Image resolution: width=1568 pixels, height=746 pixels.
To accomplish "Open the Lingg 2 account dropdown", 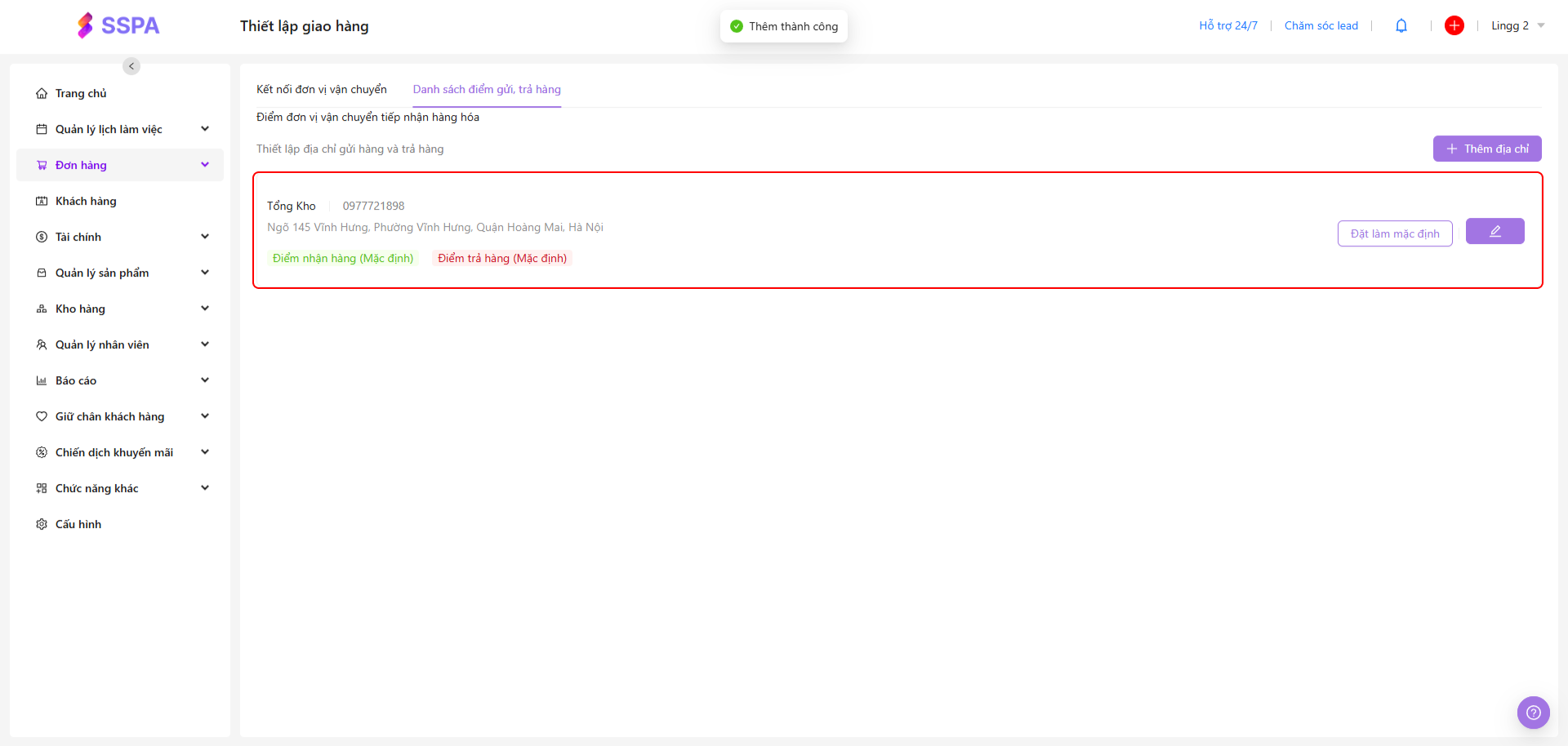I will 1518,26.
